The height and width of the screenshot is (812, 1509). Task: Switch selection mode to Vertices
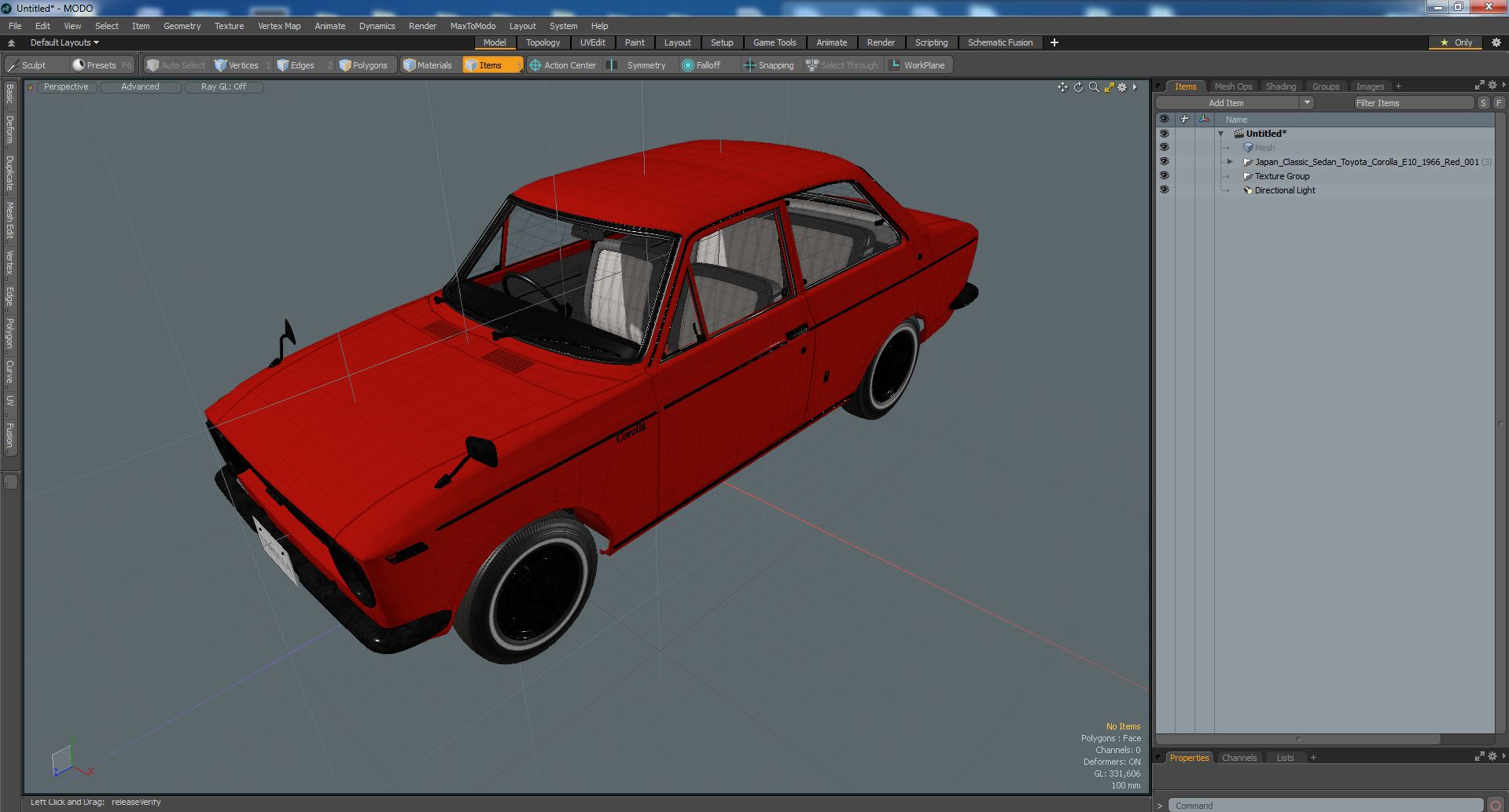coord(242,65)
